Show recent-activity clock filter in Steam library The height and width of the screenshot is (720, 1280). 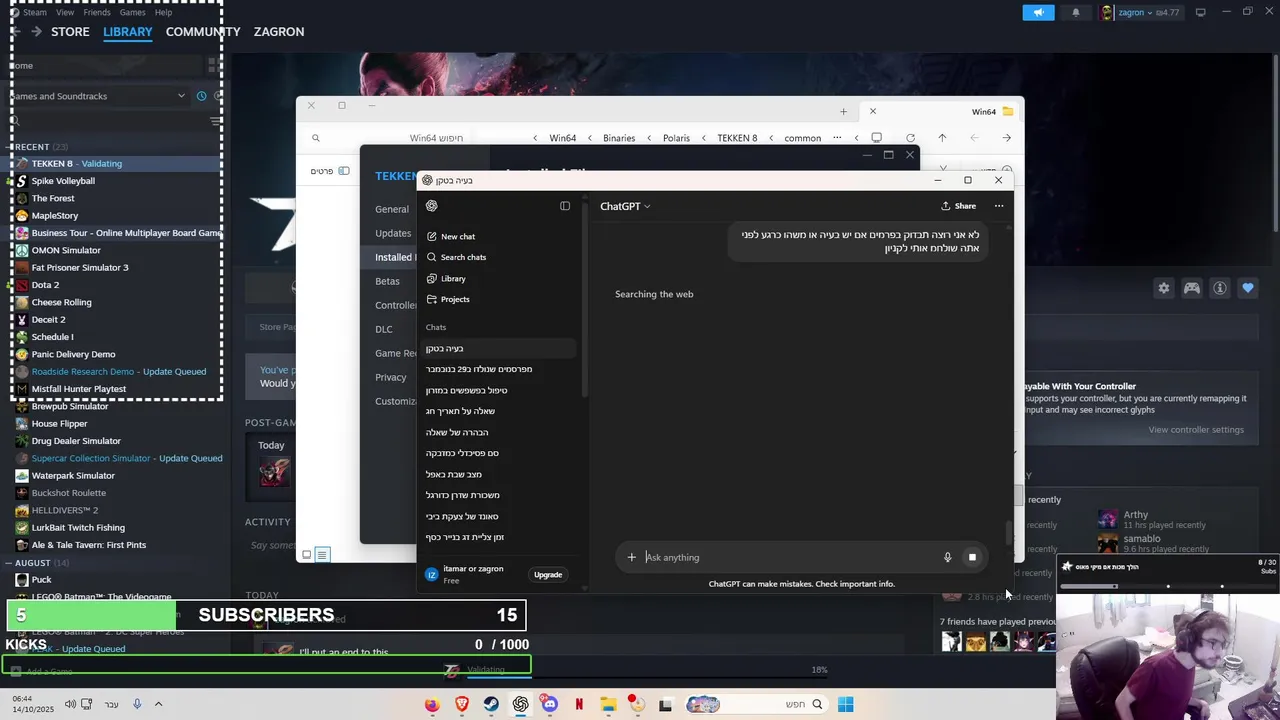[x=201, y=96]
